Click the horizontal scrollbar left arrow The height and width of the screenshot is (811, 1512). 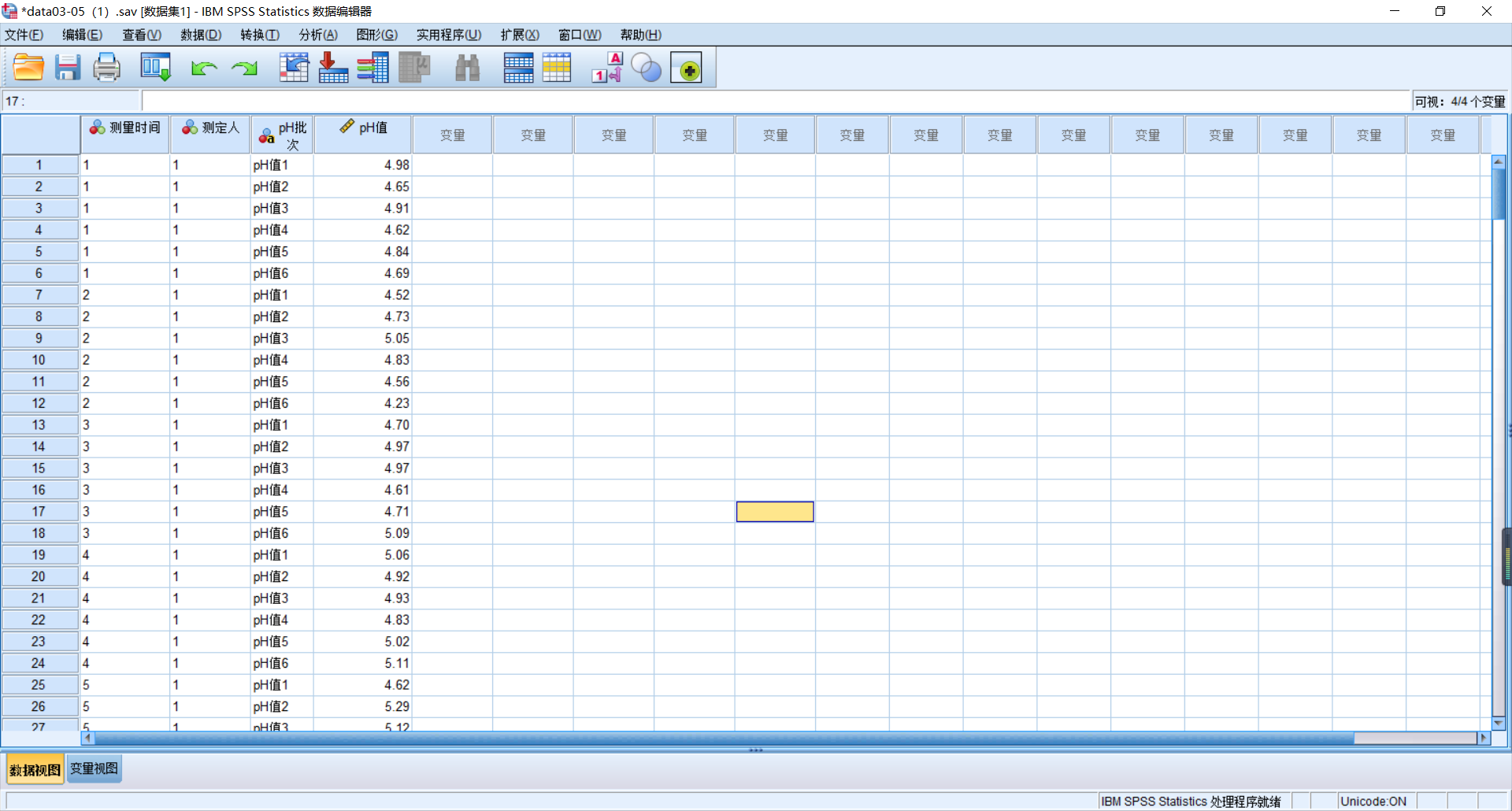(x=87, y=738)
